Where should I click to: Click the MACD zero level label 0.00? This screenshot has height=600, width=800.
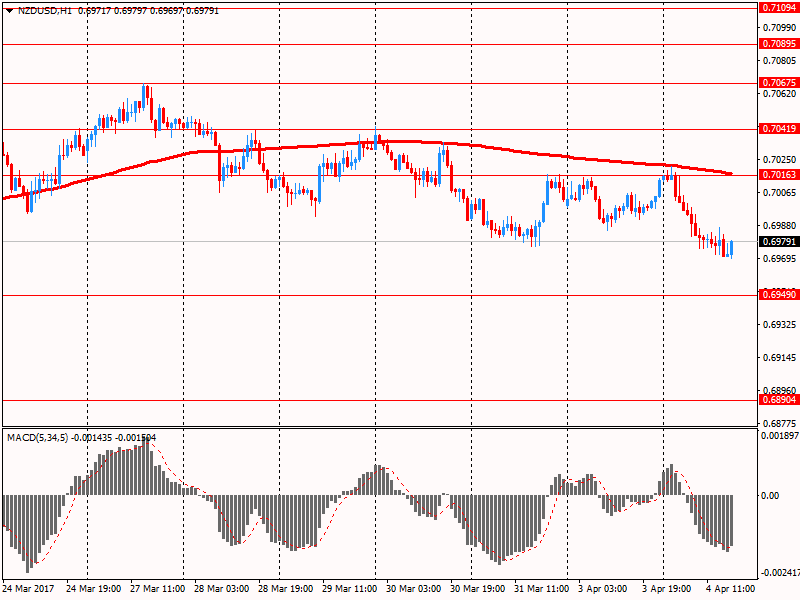770,495
